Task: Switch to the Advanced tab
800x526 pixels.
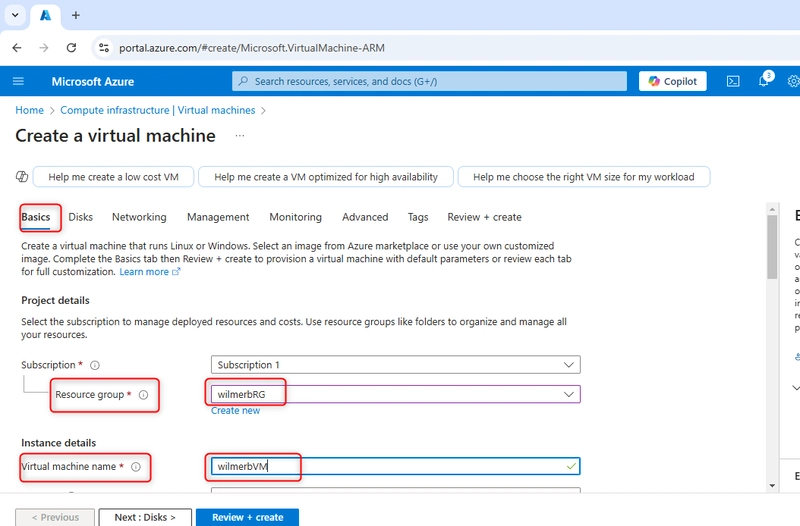Action: click(x=365, y=217)
